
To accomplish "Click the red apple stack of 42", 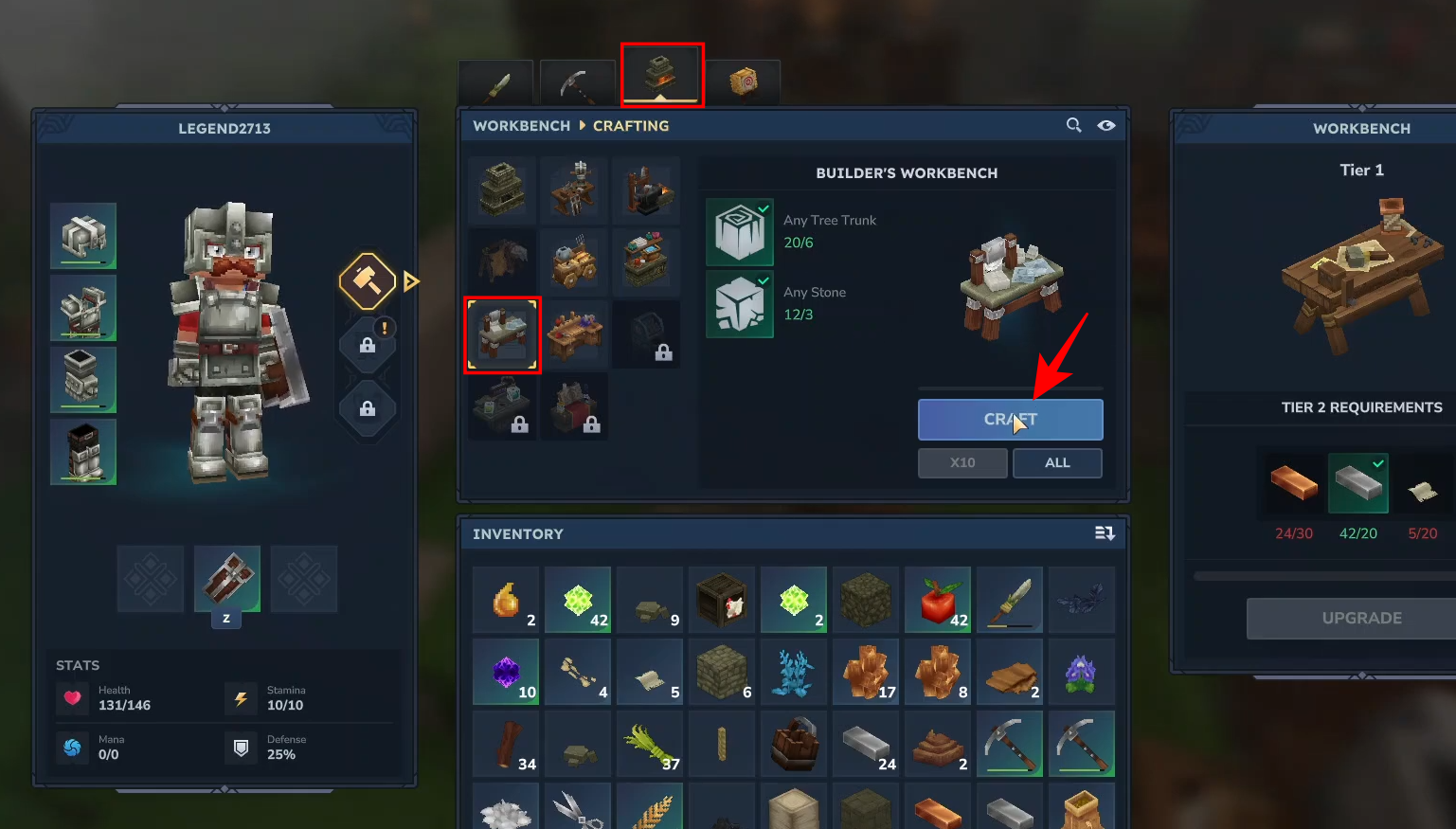I will click(938, 600).
